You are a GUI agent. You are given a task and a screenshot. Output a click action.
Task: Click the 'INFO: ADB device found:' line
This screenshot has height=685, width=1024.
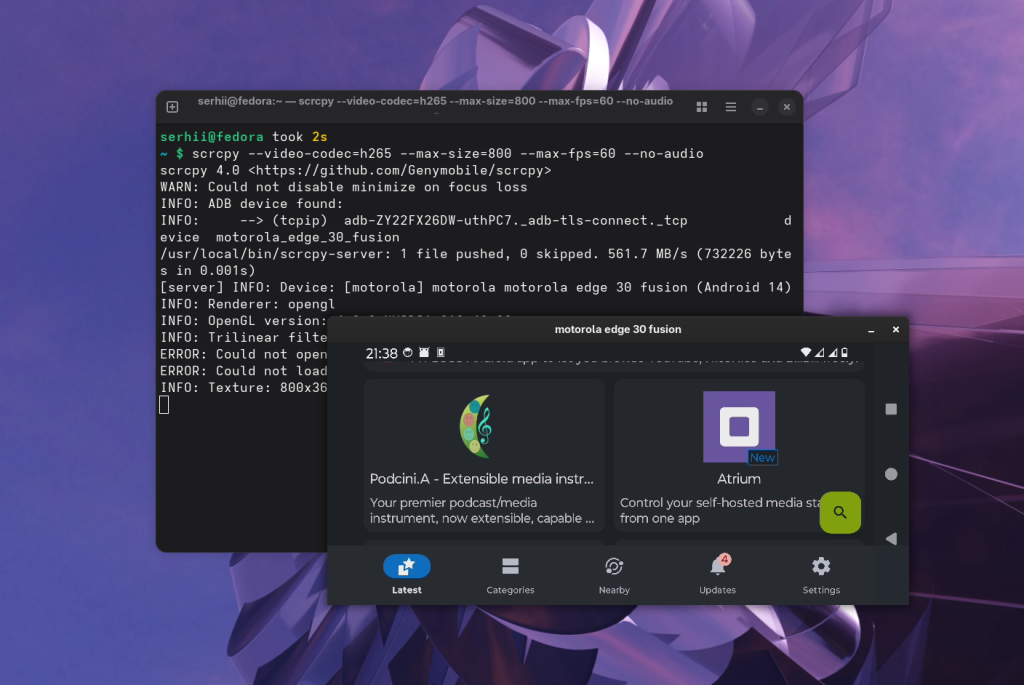tap(251, 204)
